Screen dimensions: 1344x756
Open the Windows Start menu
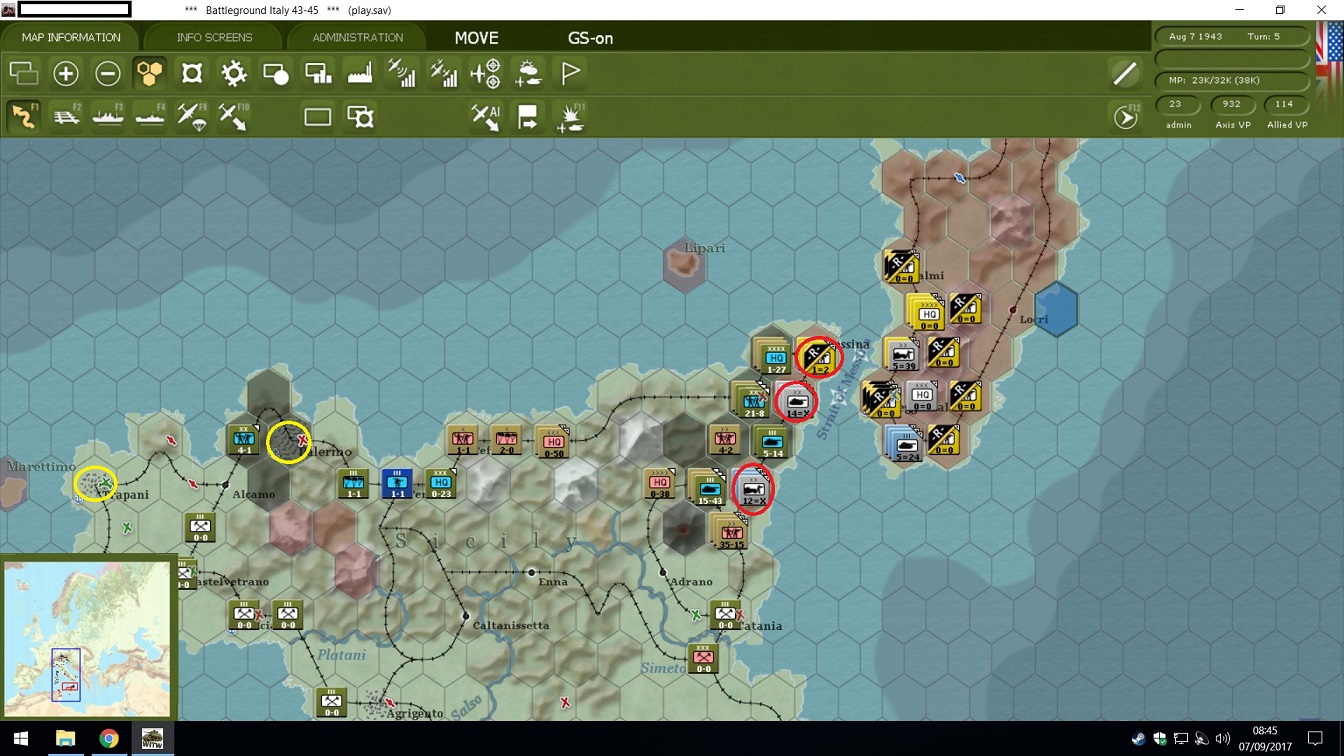(x=21, y=739)
